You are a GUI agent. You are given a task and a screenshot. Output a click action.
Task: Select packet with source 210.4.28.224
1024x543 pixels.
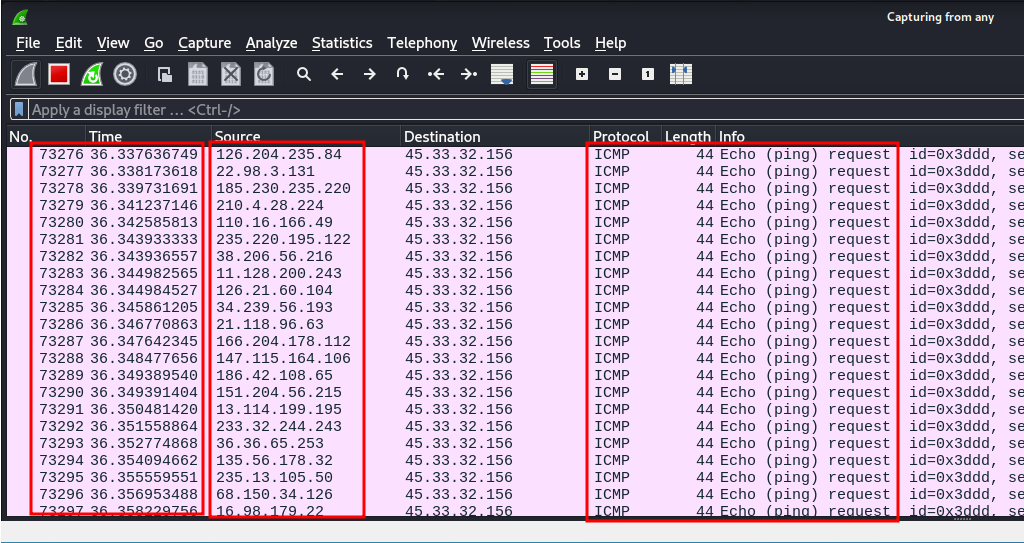pyautogui.click(x=516, y=206)
